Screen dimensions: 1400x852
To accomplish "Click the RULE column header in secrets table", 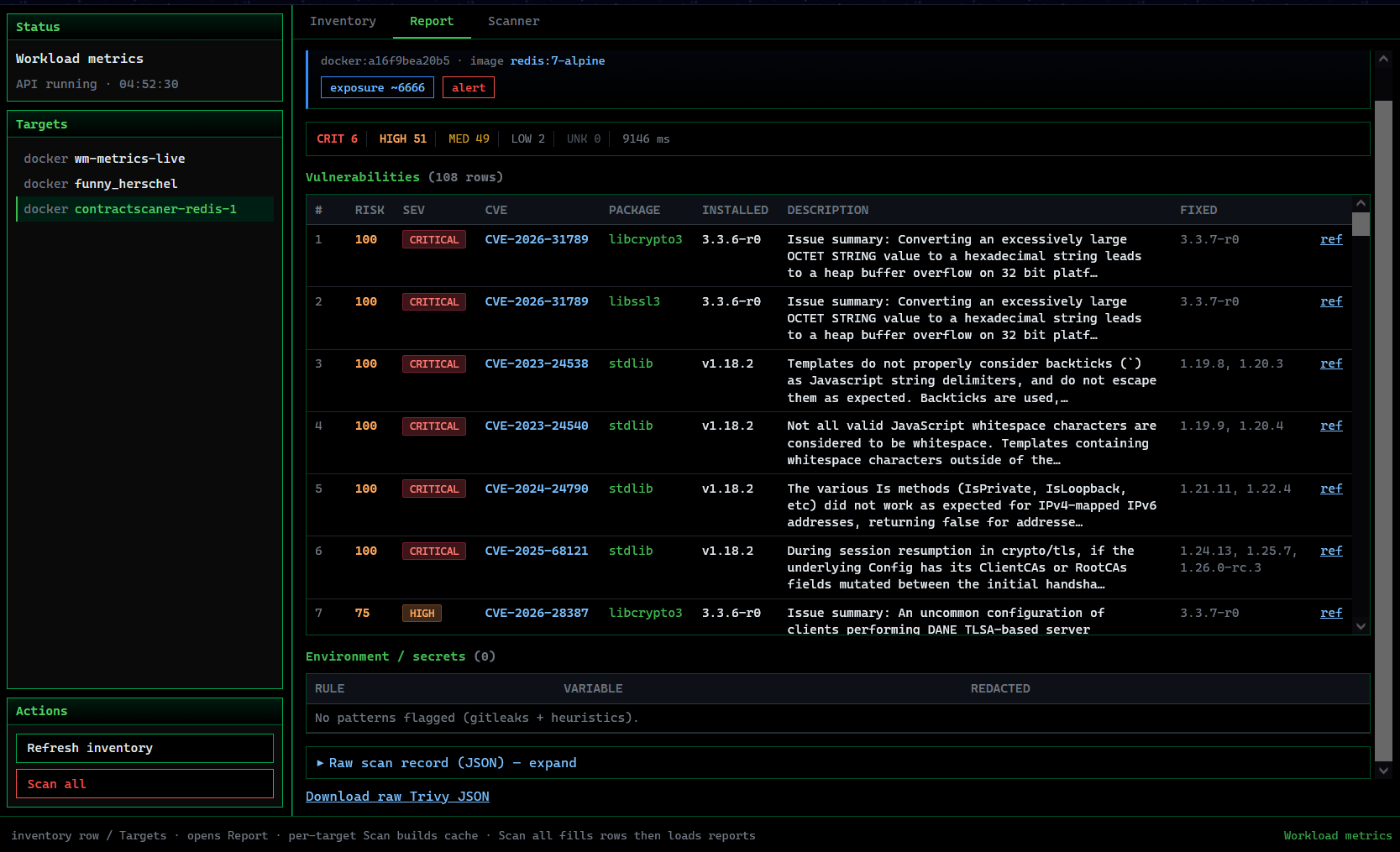I will tap(329, 688).
